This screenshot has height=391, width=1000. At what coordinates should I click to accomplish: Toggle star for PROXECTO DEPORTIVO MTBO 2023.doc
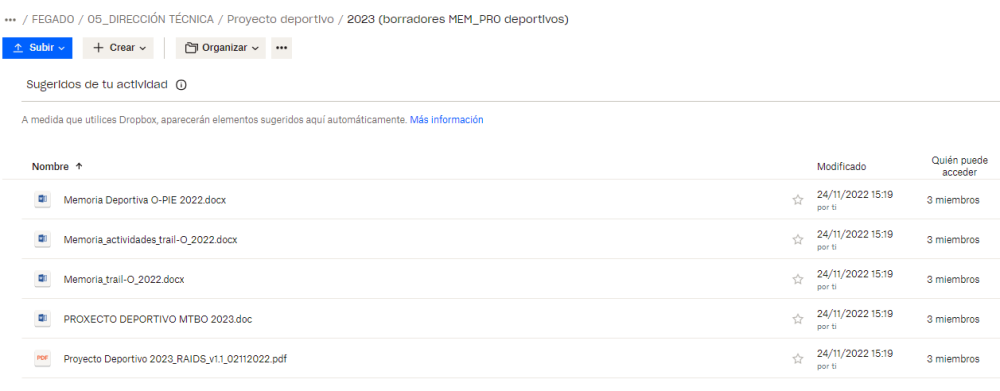[x=797, y=319]
